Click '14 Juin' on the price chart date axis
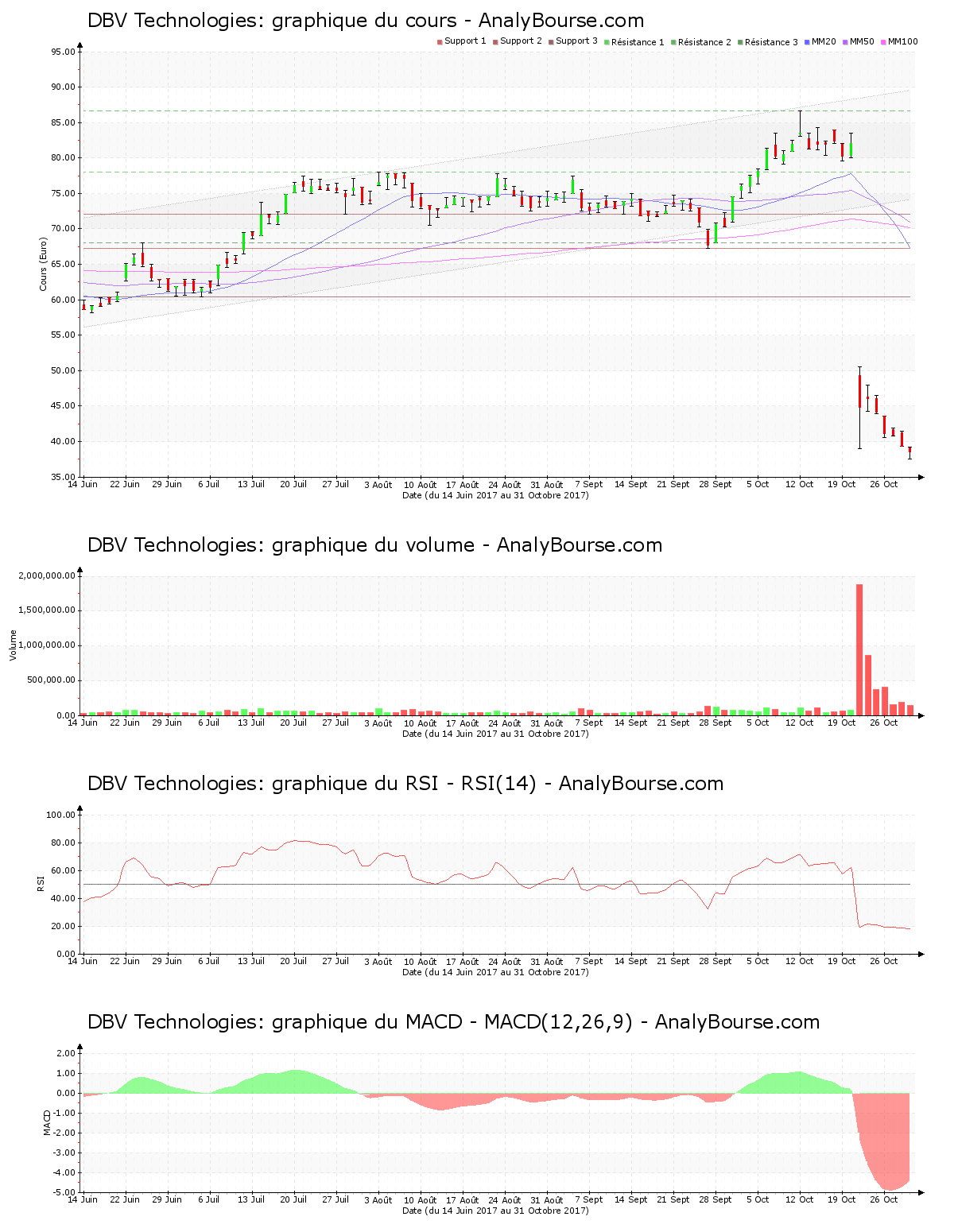Screen dimensions: 954x1232 pos(82,484)
